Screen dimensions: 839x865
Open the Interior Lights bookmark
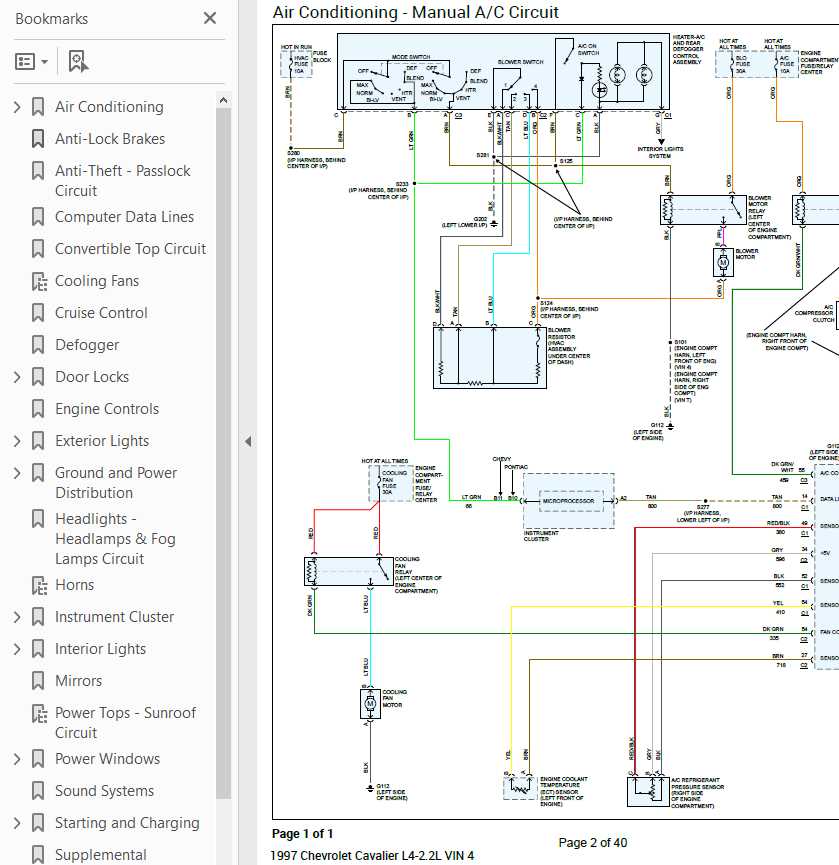click(100, 649)
